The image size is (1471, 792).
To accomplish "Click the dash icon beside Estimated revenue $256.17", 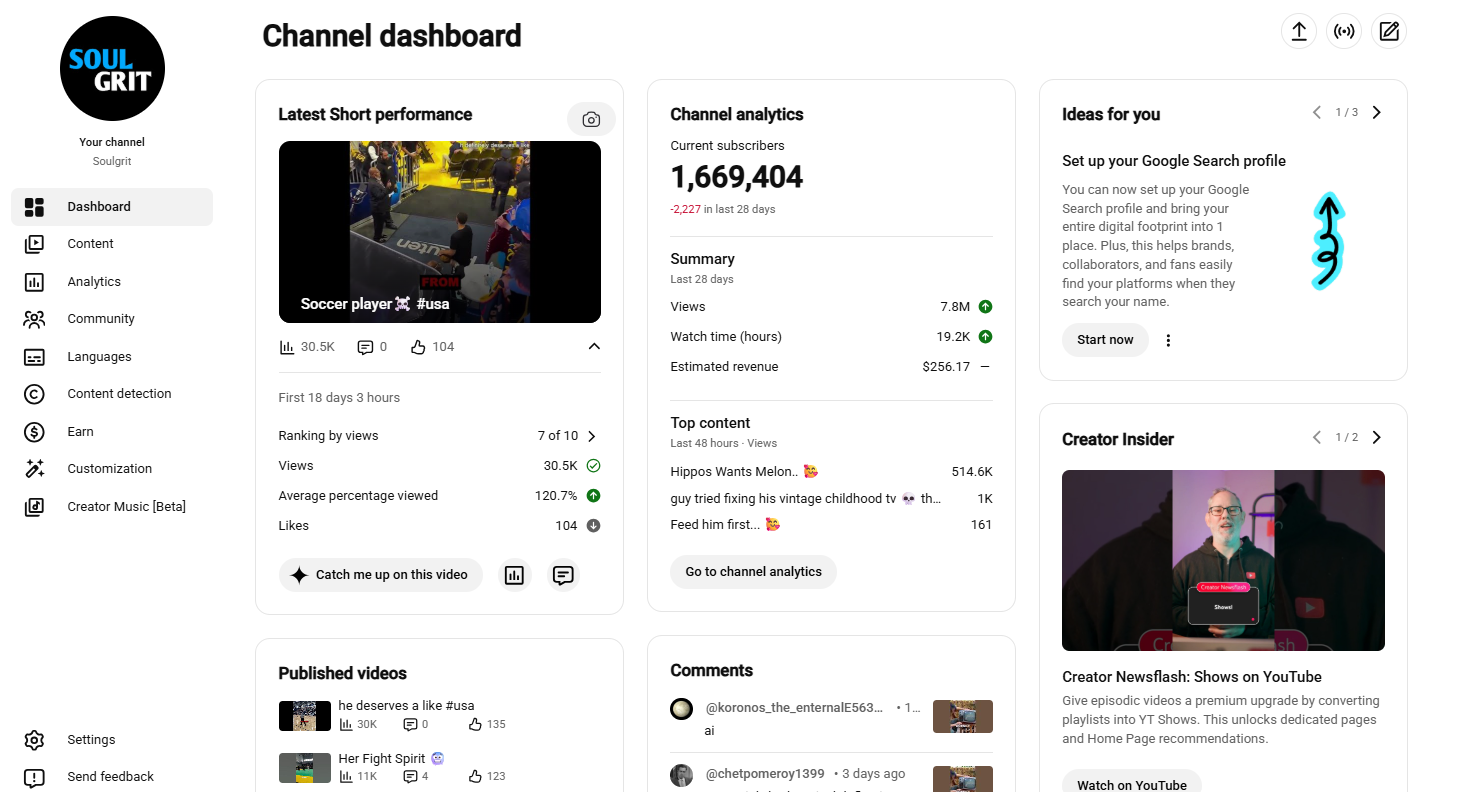I will (985, 367).
